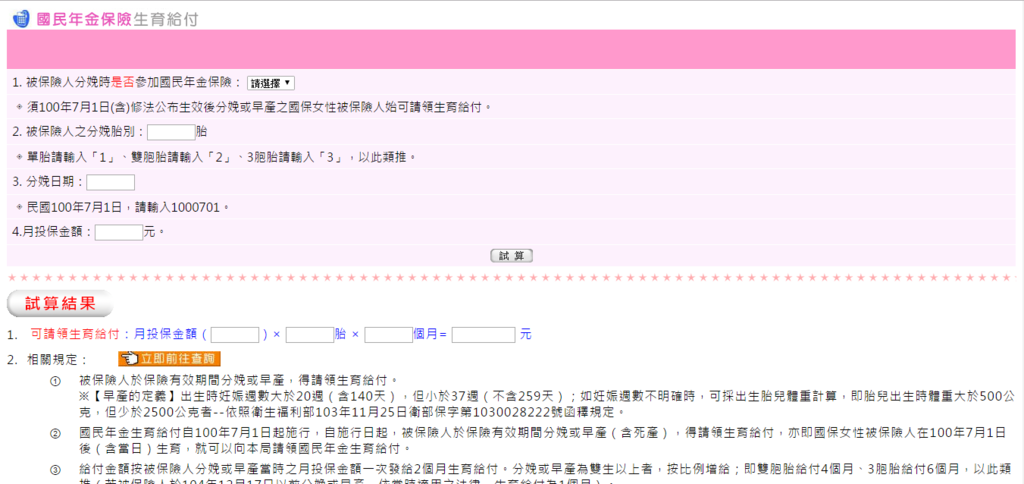The image size is (1024, 484).
Task: Focus the 分娩胎別 number input field
Action: click(171, 132)
